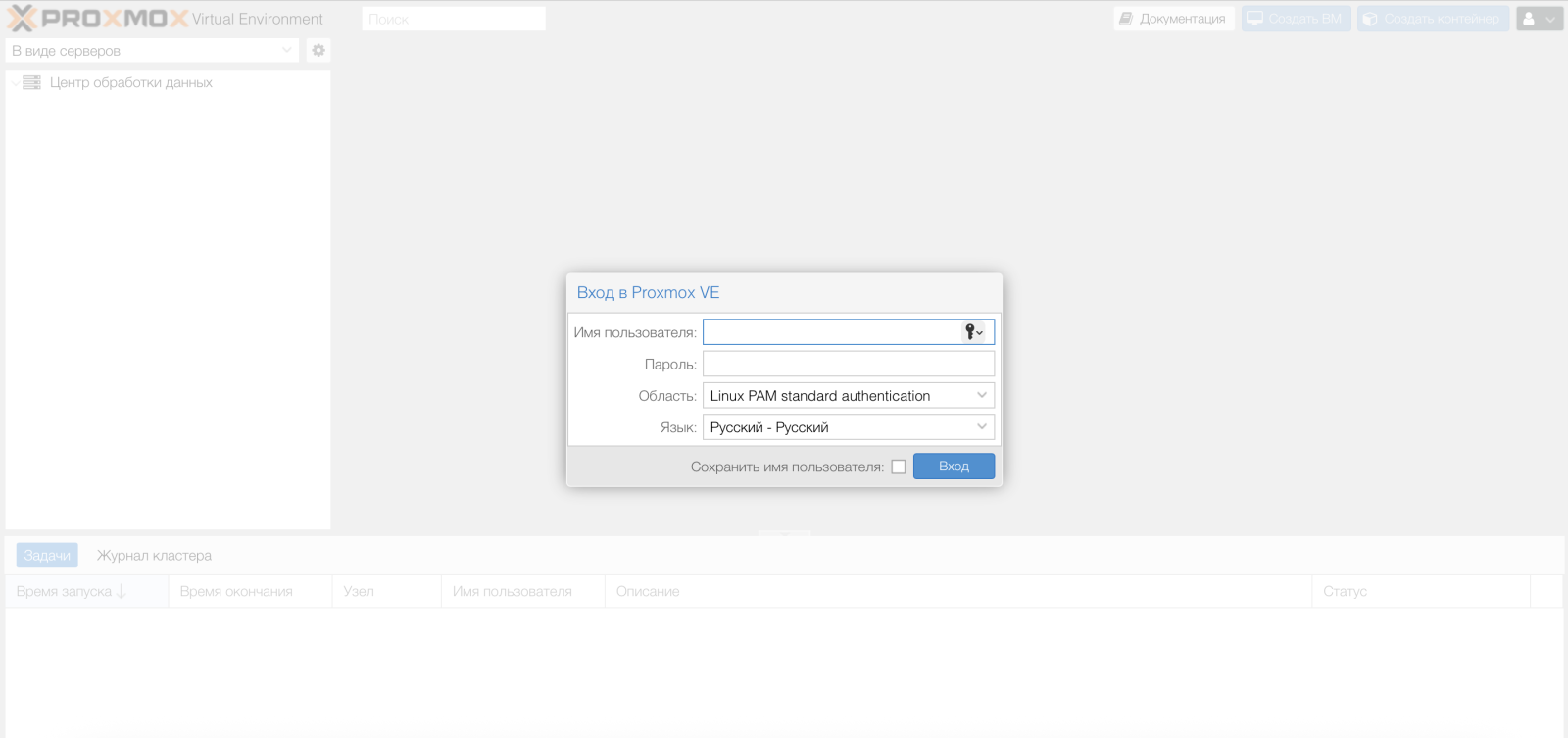Click the Вход login button

954,466
